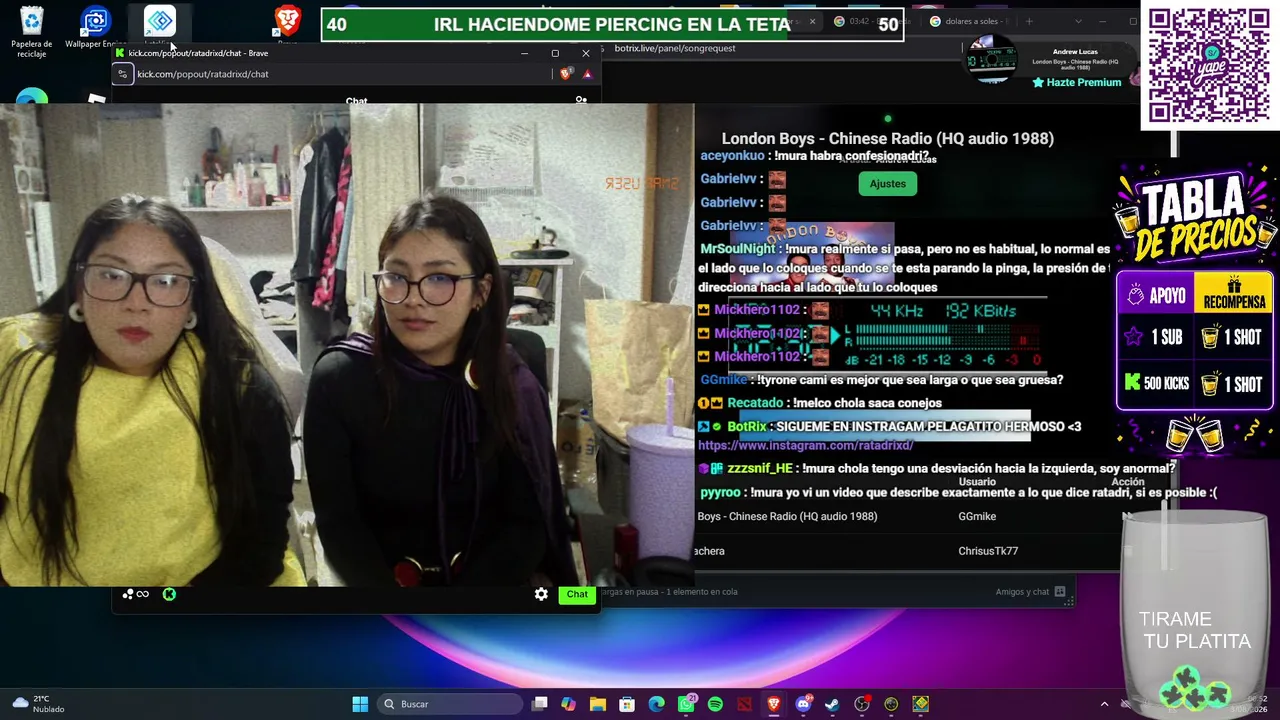Click the Brave Rewards triangle icon
Screen dimensions: 1280x720
587,74
